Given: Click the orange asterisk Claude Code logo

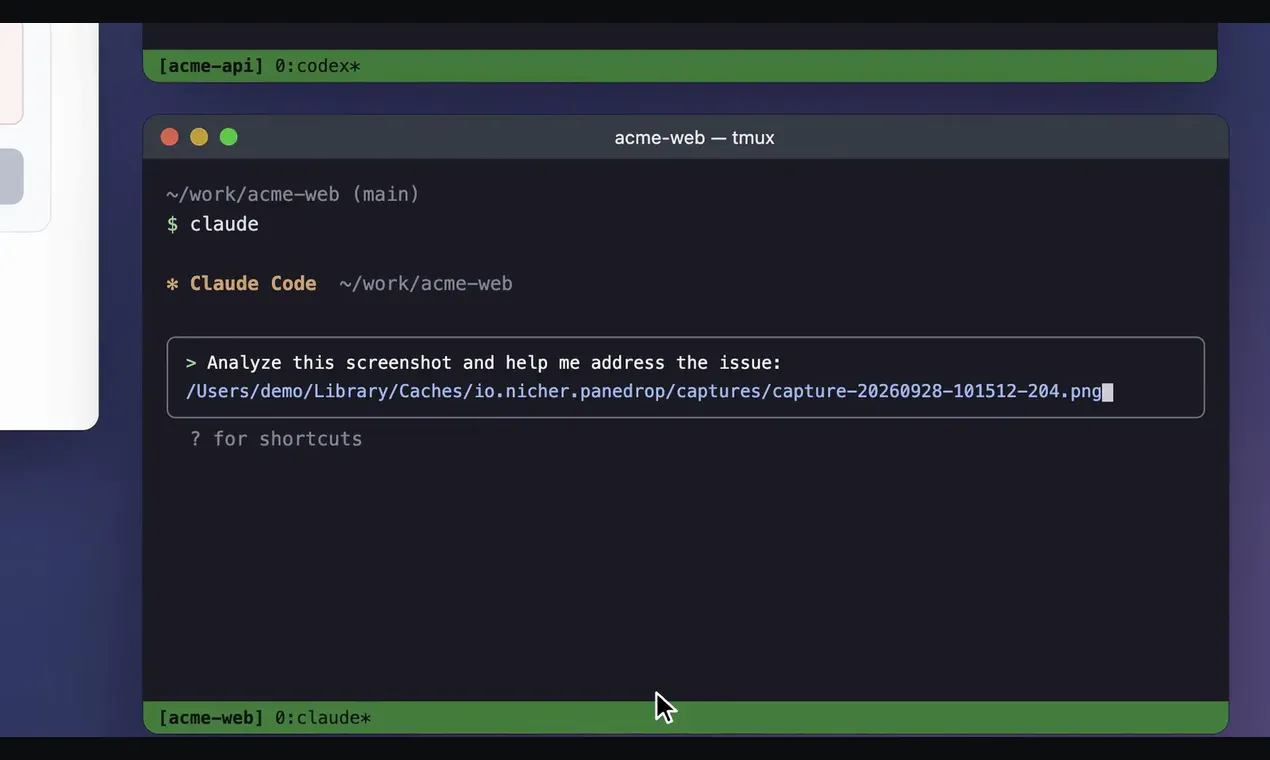Looking at the screenshot, I should tap(172, 284).
